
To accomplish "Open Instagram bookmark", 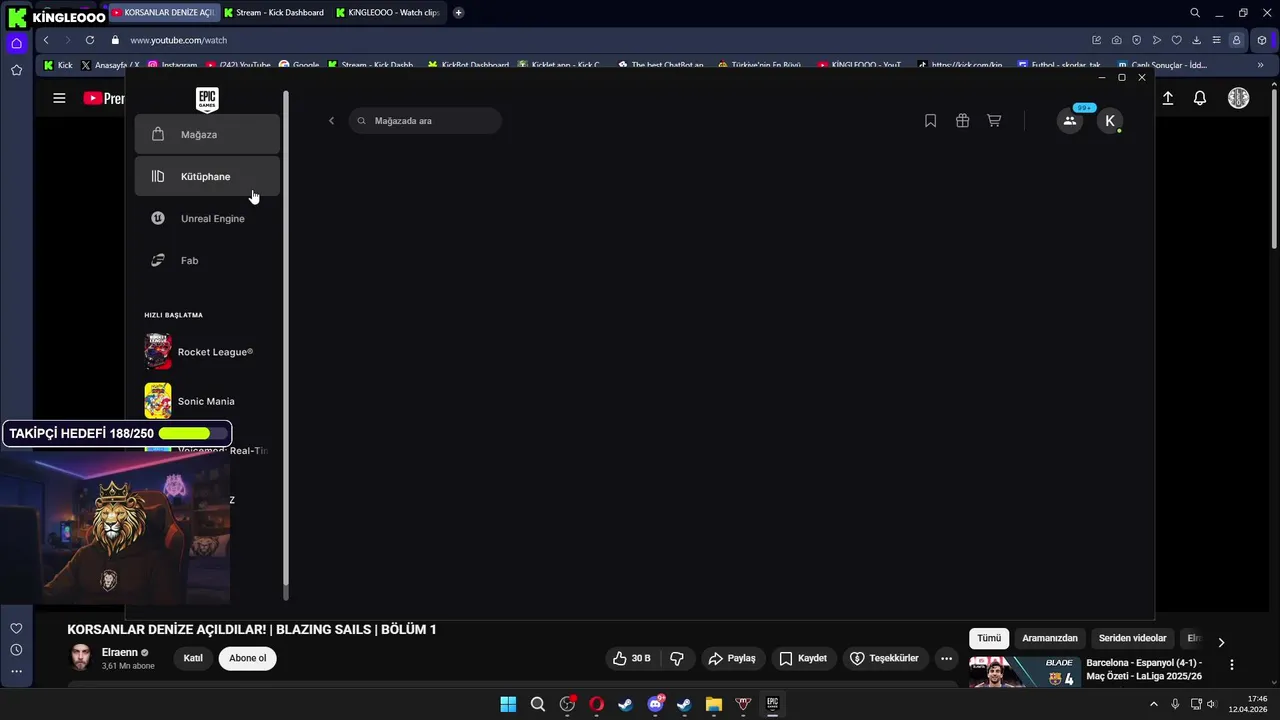I will pyautogui.click(x=173, y=65).
